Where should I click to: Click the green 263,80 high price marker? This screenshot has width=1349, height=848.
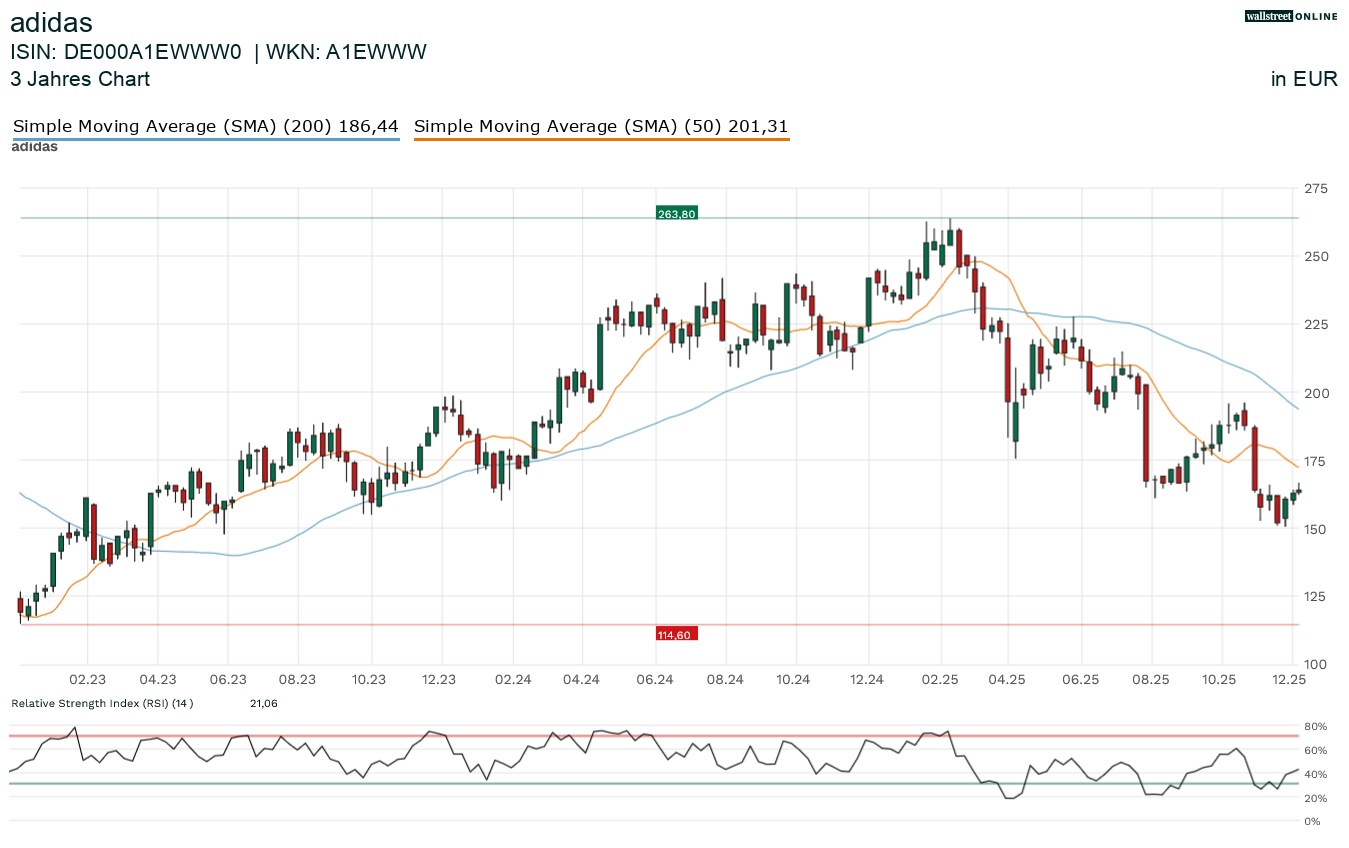(x=676, y=213)
